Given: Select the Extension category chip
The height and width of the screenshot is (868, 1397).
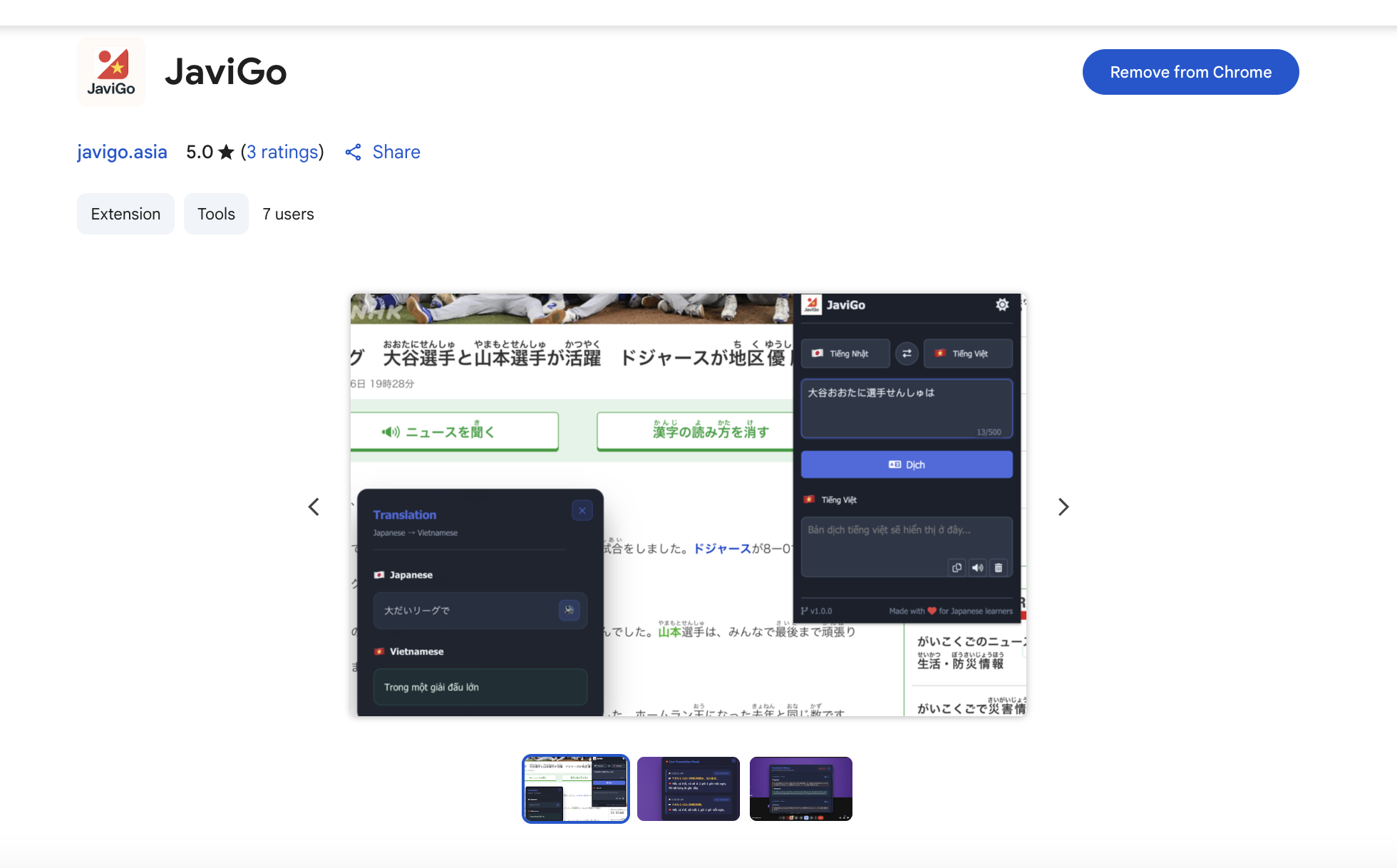Looking at the screenshot, I should click(125, 214).
